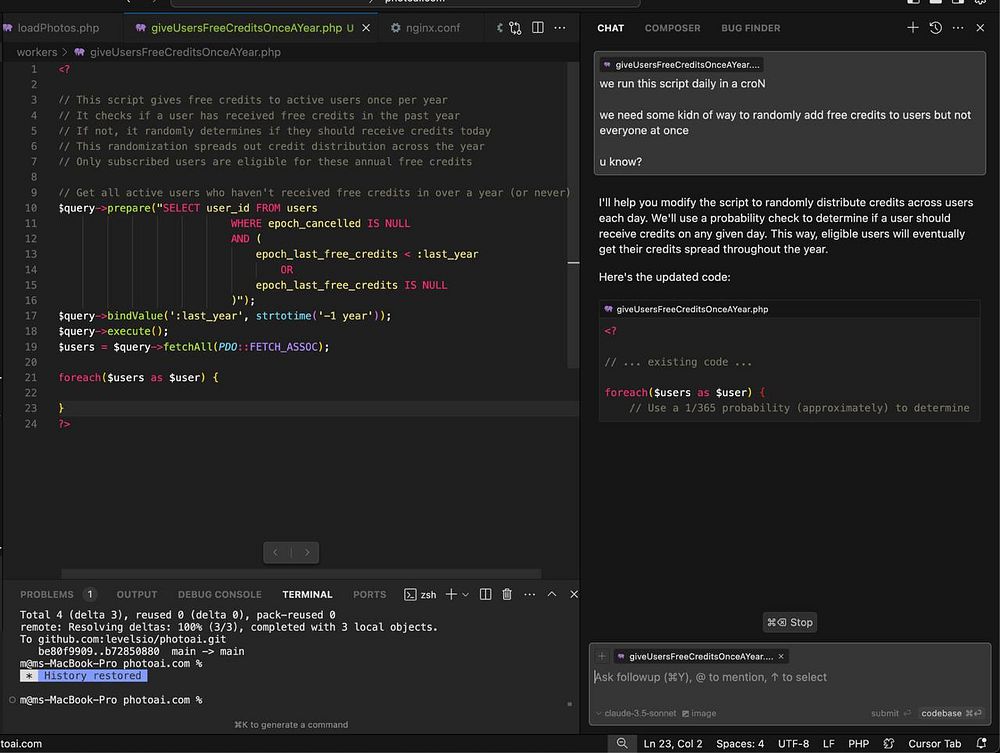Remove attached file chip from chat input
This screenshot has height=753, width=1000.
pyautogui.click(x=781, y=656)
